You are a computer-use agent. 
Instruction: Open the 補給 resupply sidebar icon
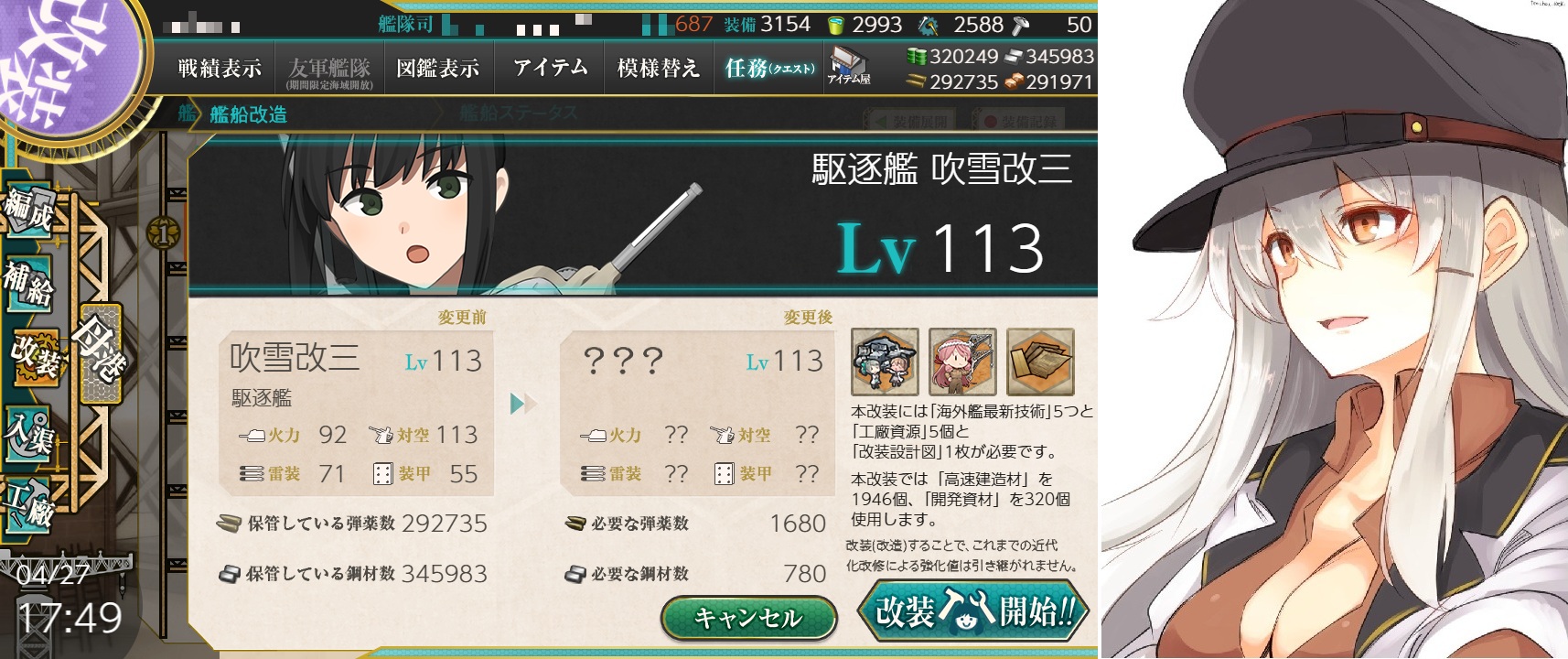[28, 283]
